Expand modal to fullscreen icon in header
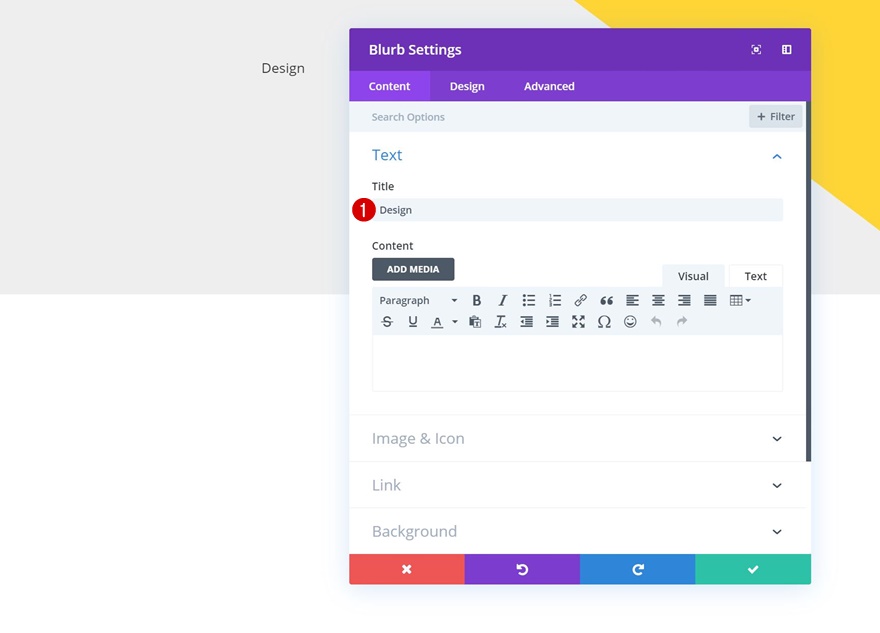The height and width of the screenshot is (633, 880). 756,50
